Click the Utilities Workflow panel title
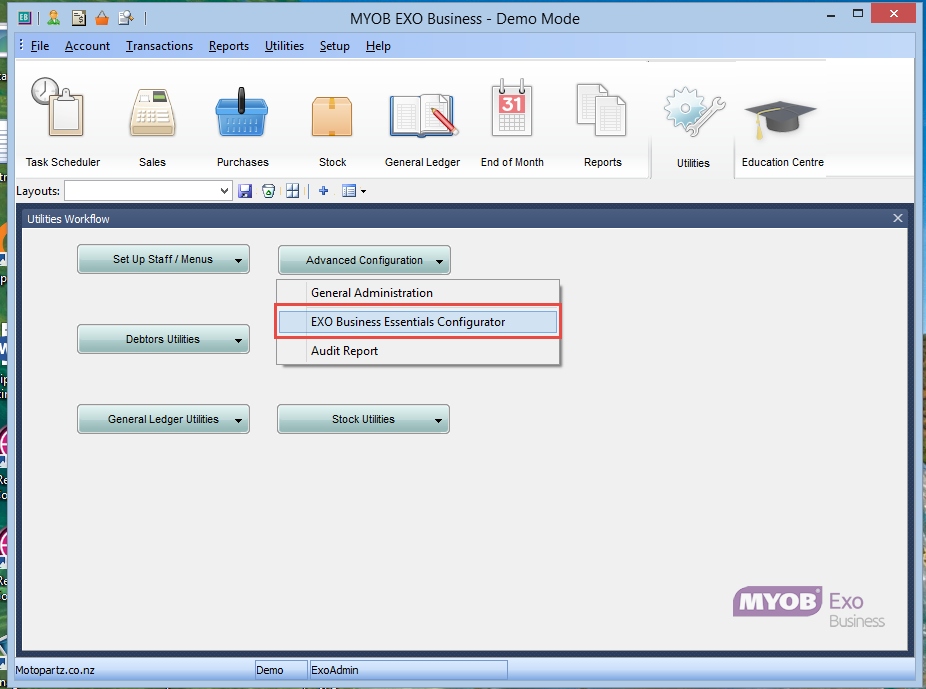 point(69,219)
